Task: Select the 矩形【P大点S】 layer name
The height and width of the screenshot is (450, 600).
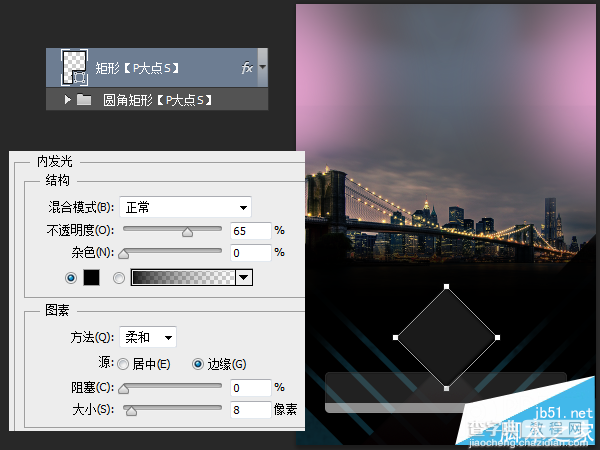Action: click(137, 68)
